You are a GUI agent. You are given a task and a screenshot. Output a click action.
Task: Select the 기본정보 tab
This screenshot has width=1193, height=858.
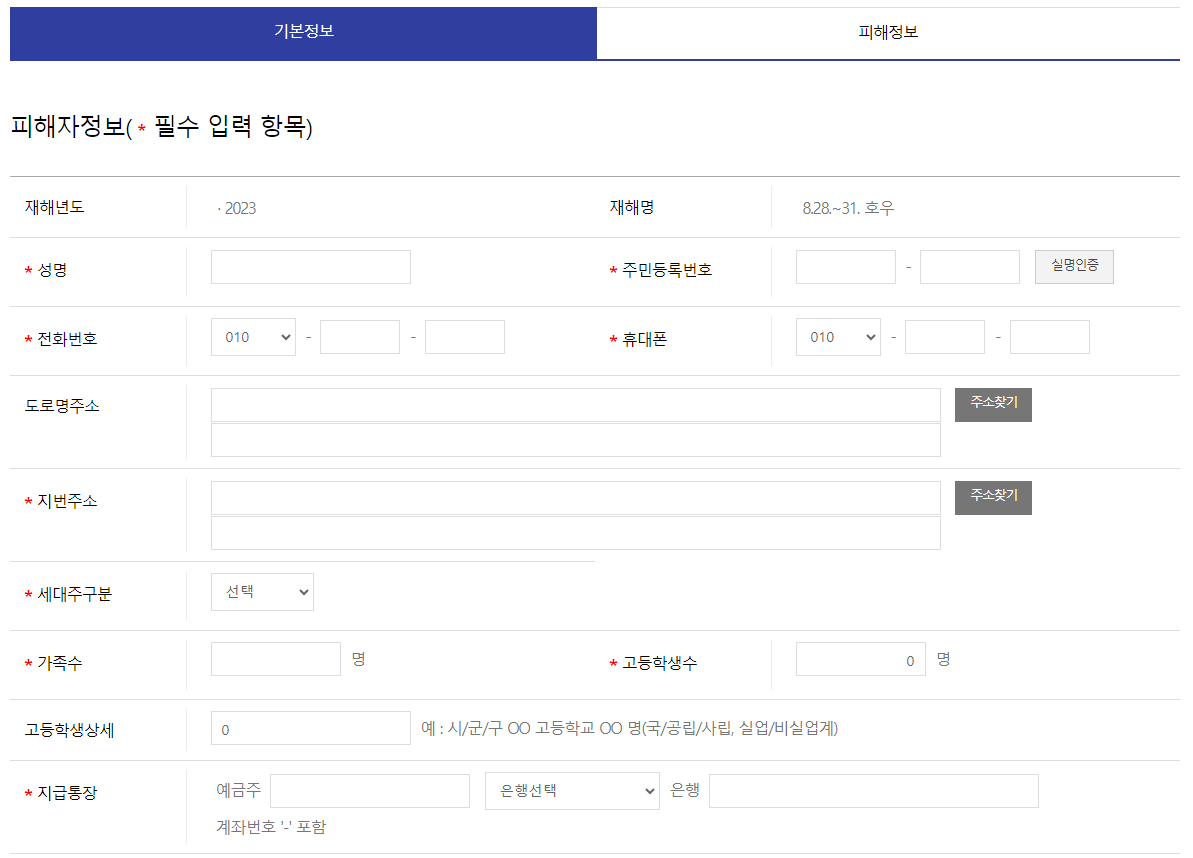click(302, 33)
